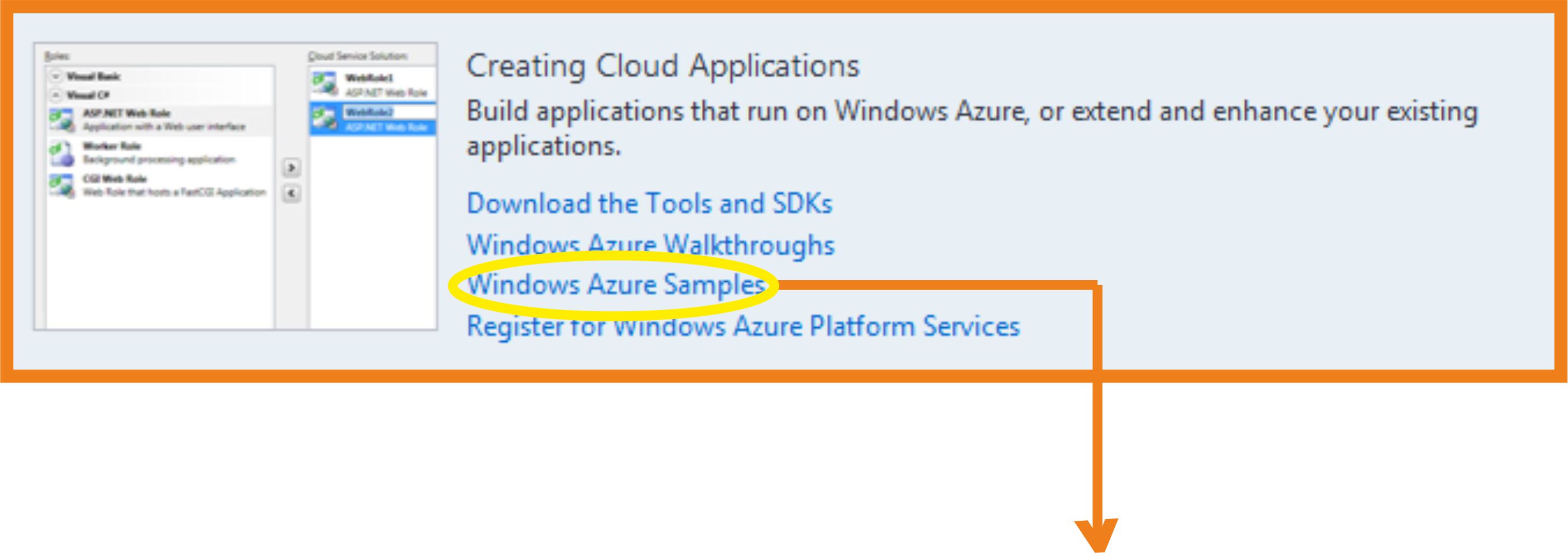Click the Worker Role icon
This screenshot has width=1568, height=553.
tap(61, 153)
